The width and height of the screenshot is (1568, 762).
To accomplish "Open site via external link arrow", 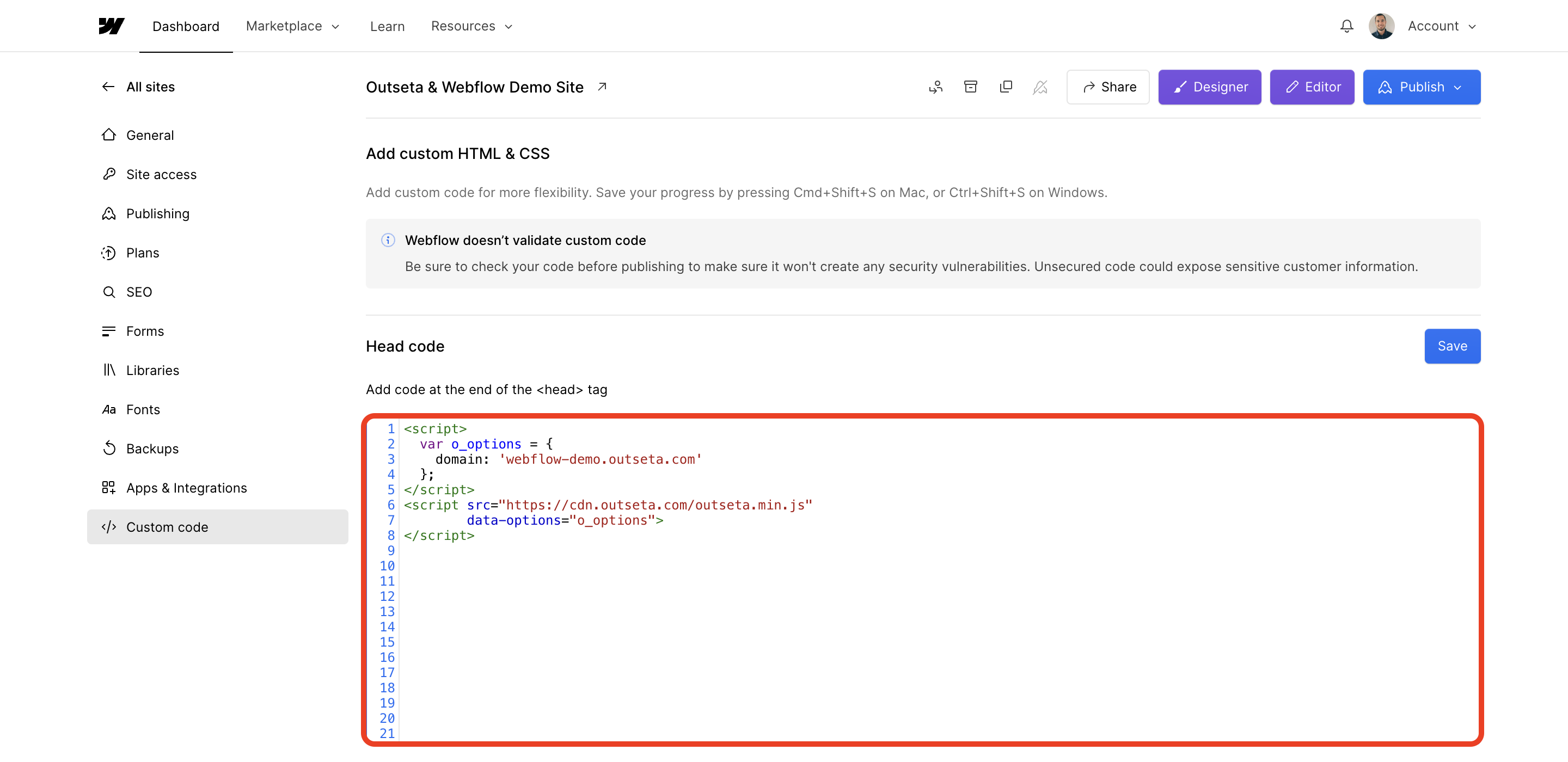I will coord(602,87).
